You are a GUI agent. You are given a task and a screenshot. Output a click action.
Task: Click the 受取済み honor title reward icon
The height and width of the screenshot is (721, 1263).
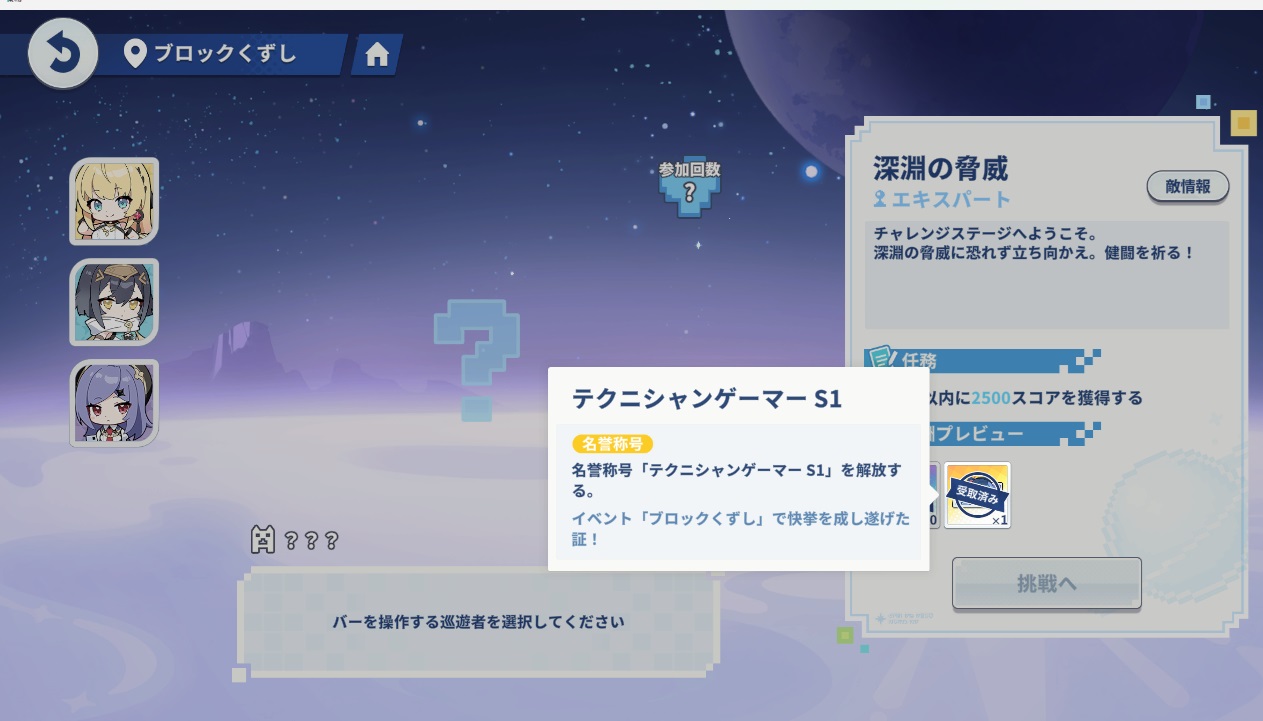[977, 495]
